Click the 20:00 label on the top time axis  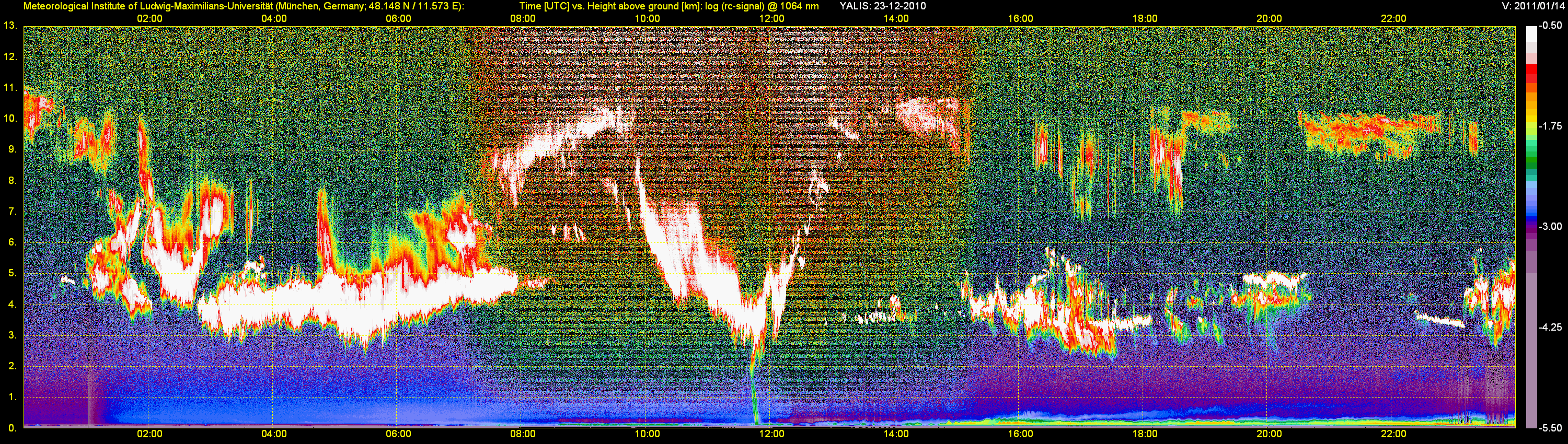1269,18
